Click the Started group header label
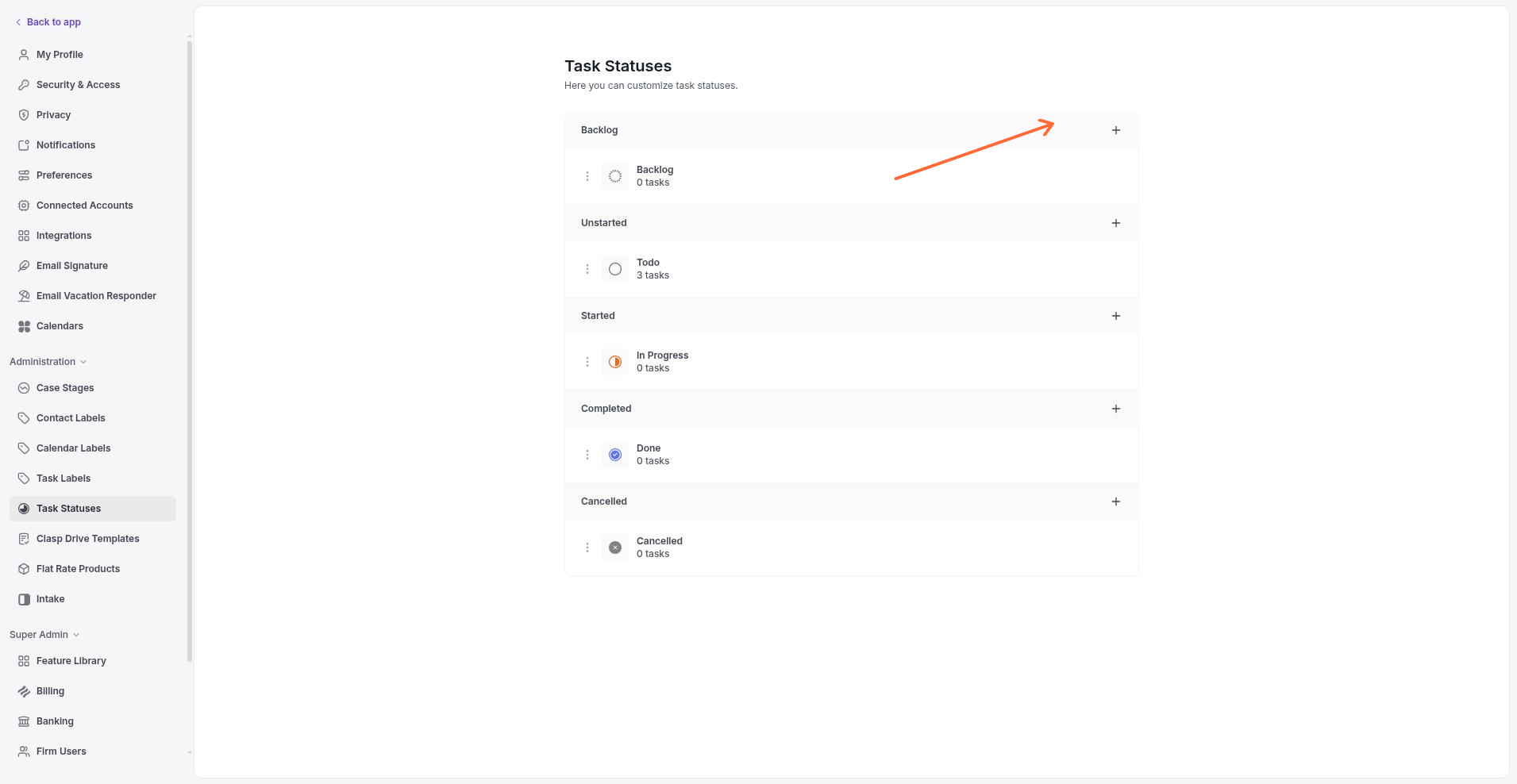Image resolution: width=1517 pixels, height=784 pixels. point(598,316)
